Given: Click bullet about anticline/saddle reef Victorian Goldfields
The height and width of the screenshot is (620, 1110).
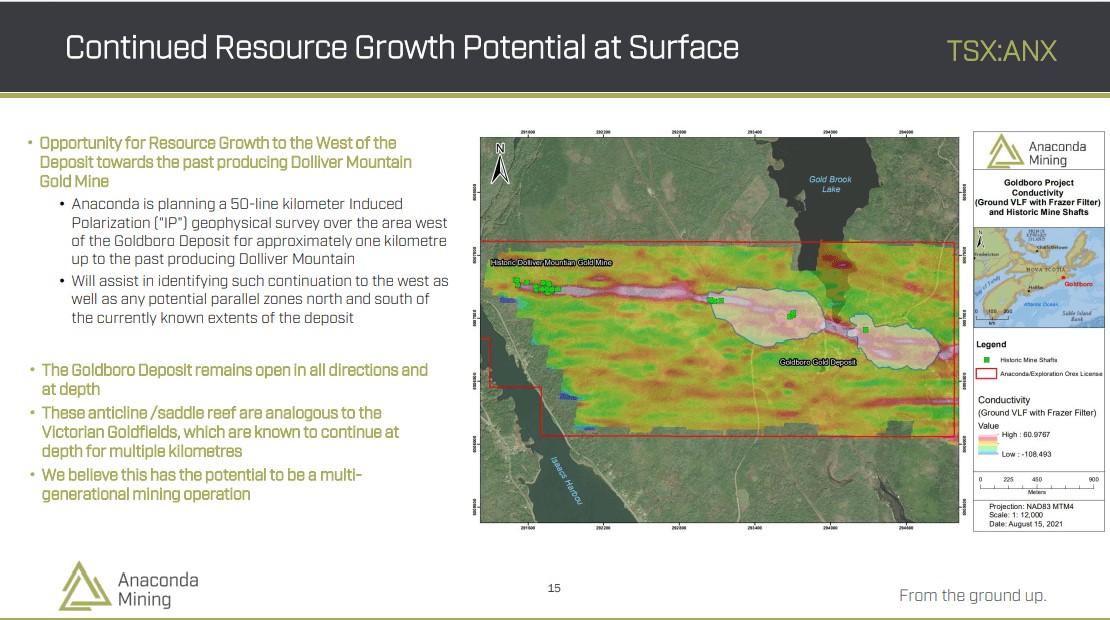Looking at the screenshot, I should click(x=220, y=432).
